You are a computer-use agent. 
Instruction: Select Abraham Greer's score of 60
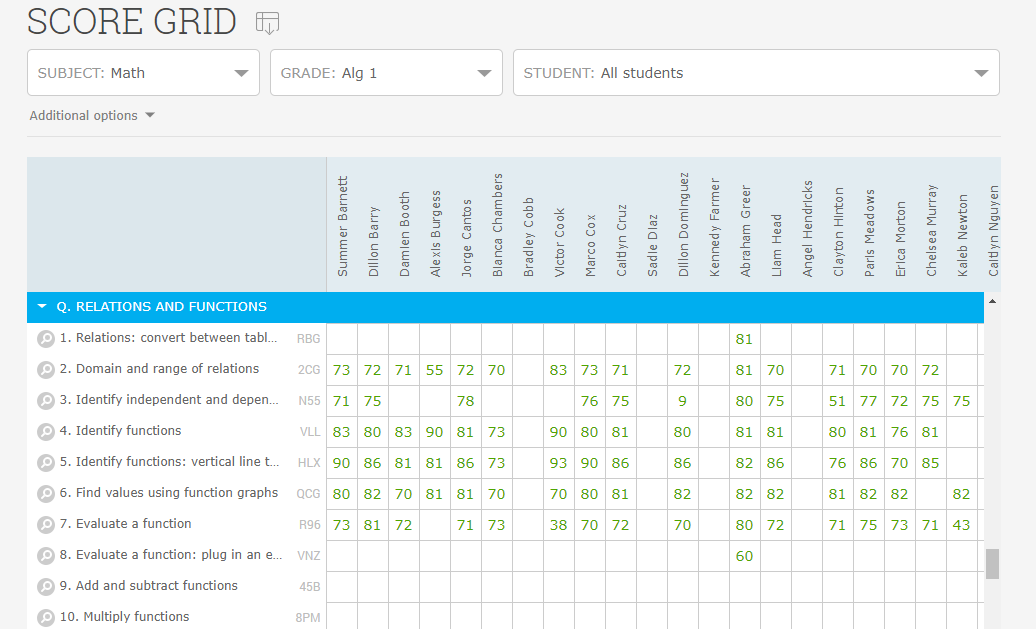[744, 556]
